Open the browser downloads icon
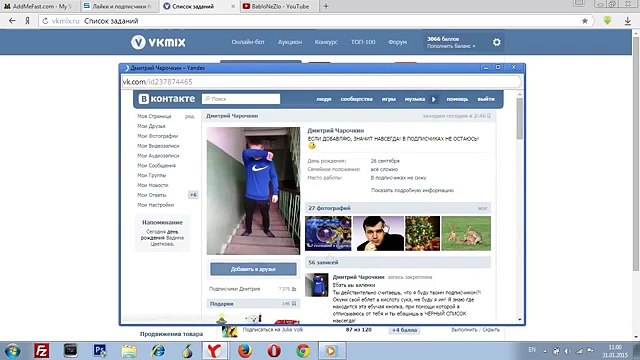 628,21
